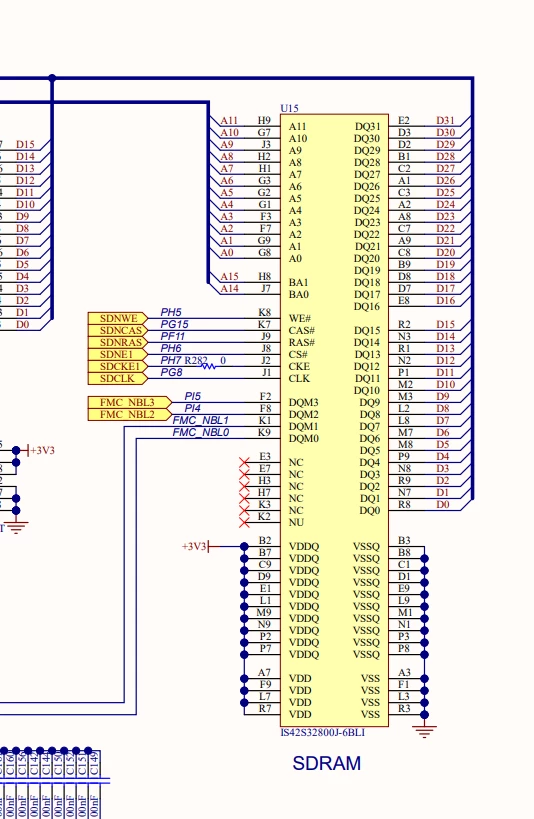The width and height of the screenshot is (534, 819).
Task: Select the DQM0 pin name
Action: coord(303,438)
